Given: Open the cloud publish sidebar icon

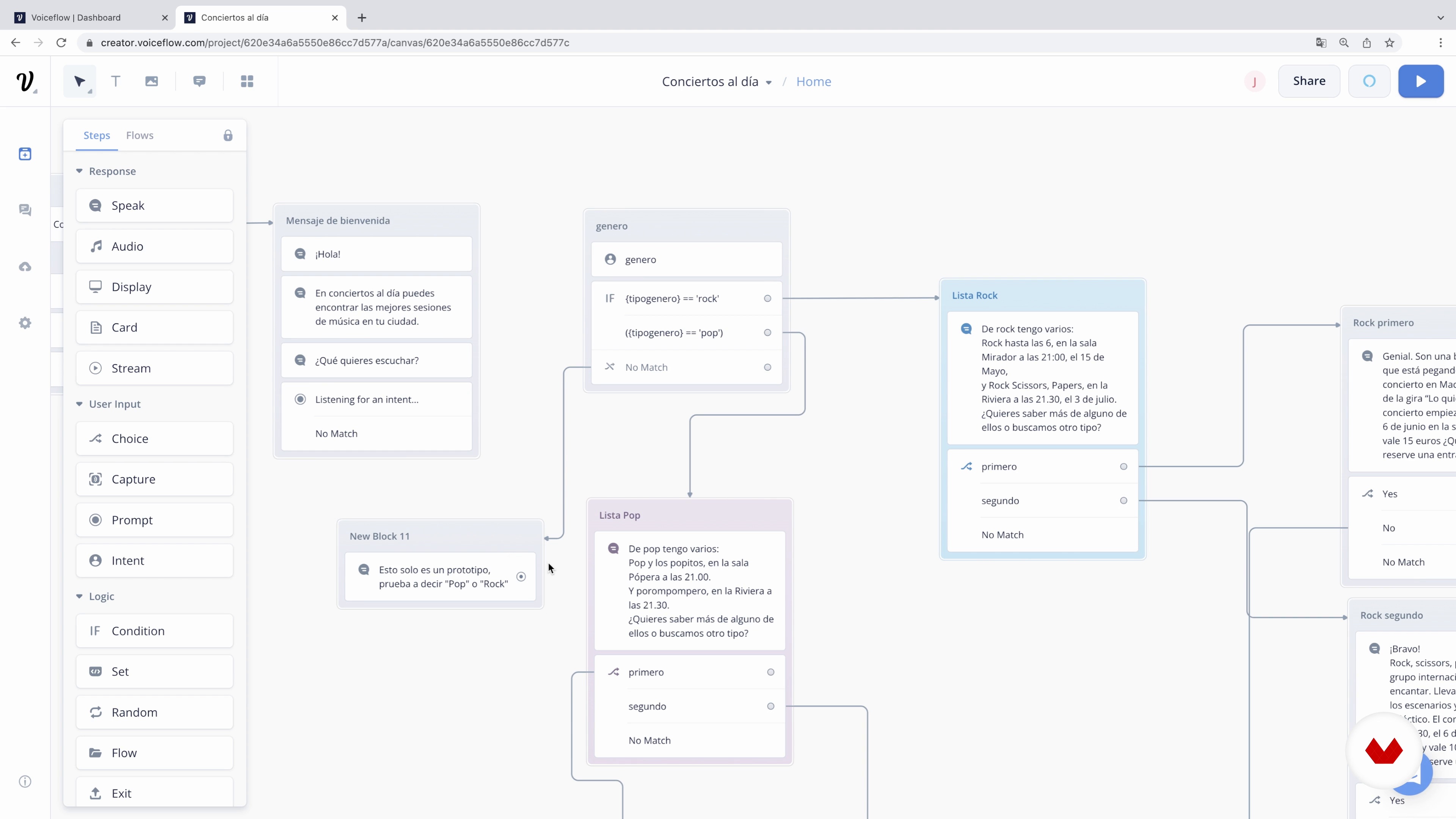Looking at the screenshot, I should coord(25,267).
